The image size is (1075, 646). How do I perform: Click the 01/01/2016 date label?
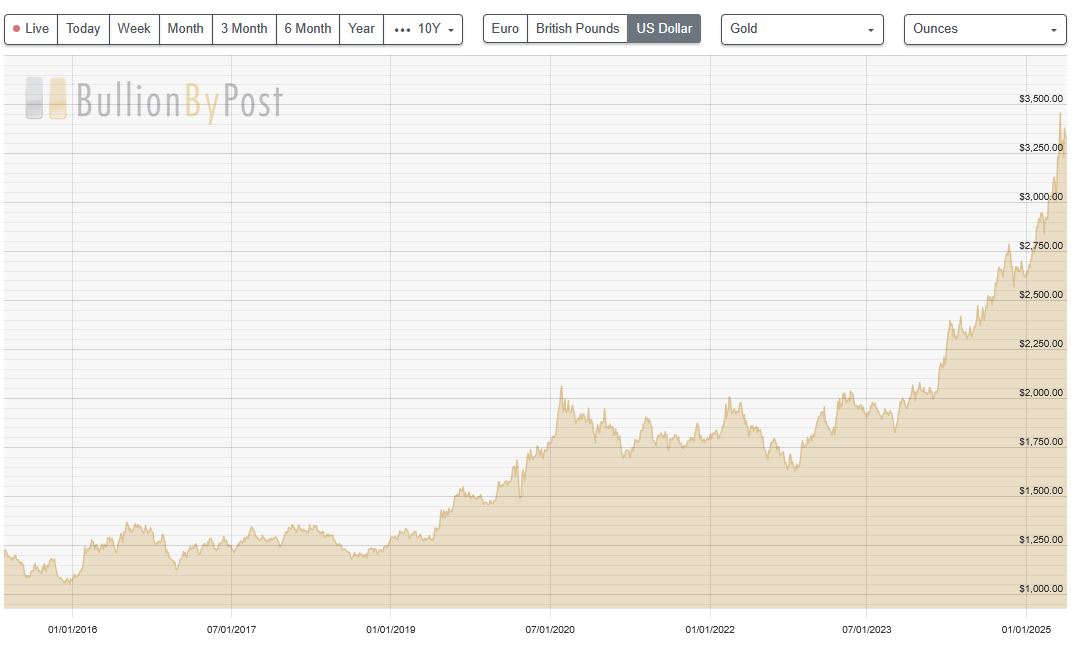72,630
